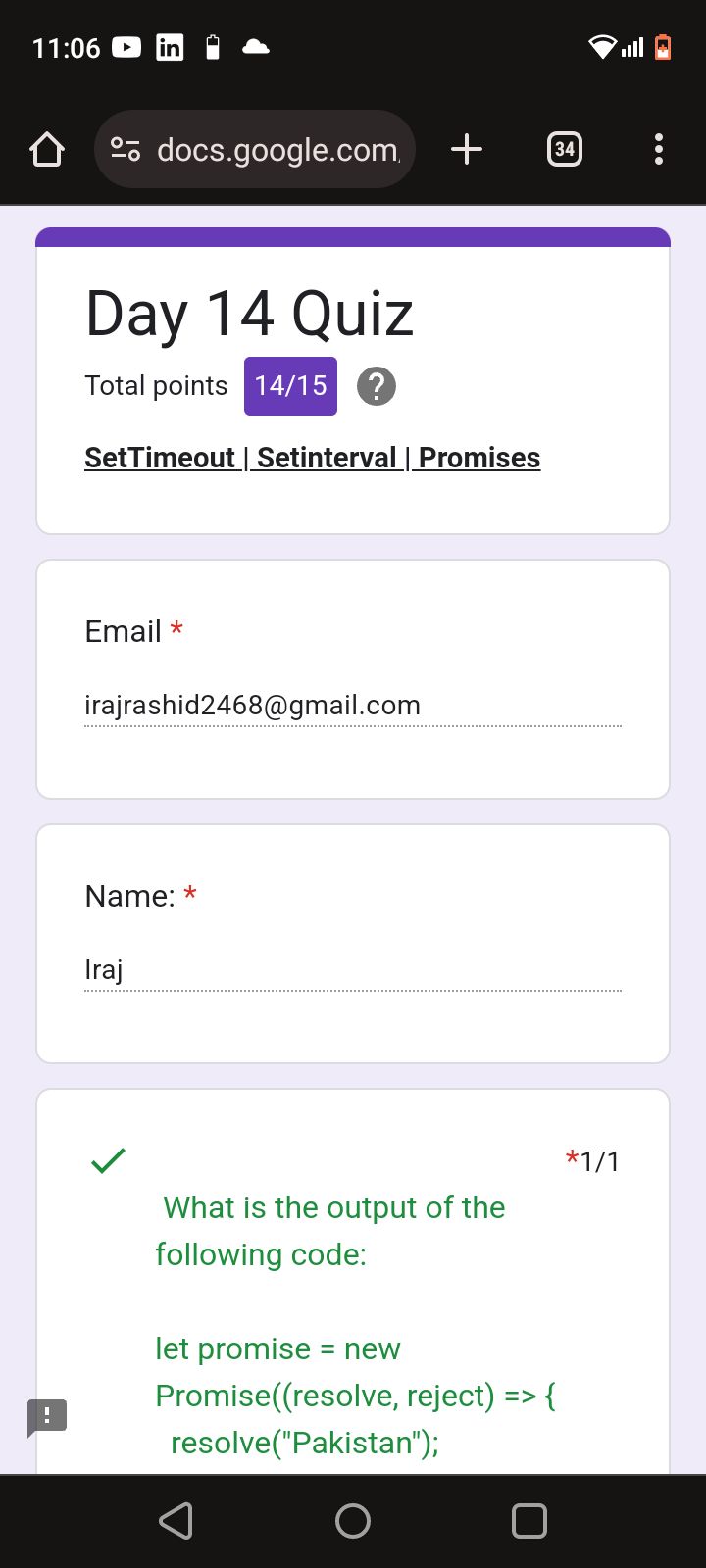
Task: Tap the LinkedIn notification icon
Action: click(170, 47)
